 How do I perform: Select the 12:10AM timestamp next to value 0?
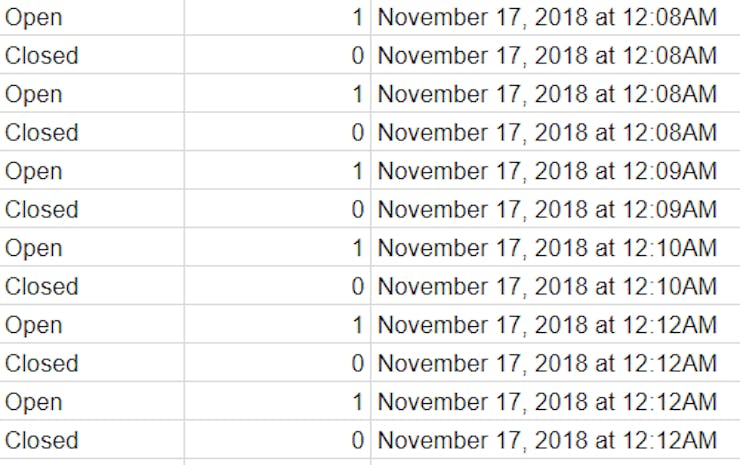click(555, 286)
